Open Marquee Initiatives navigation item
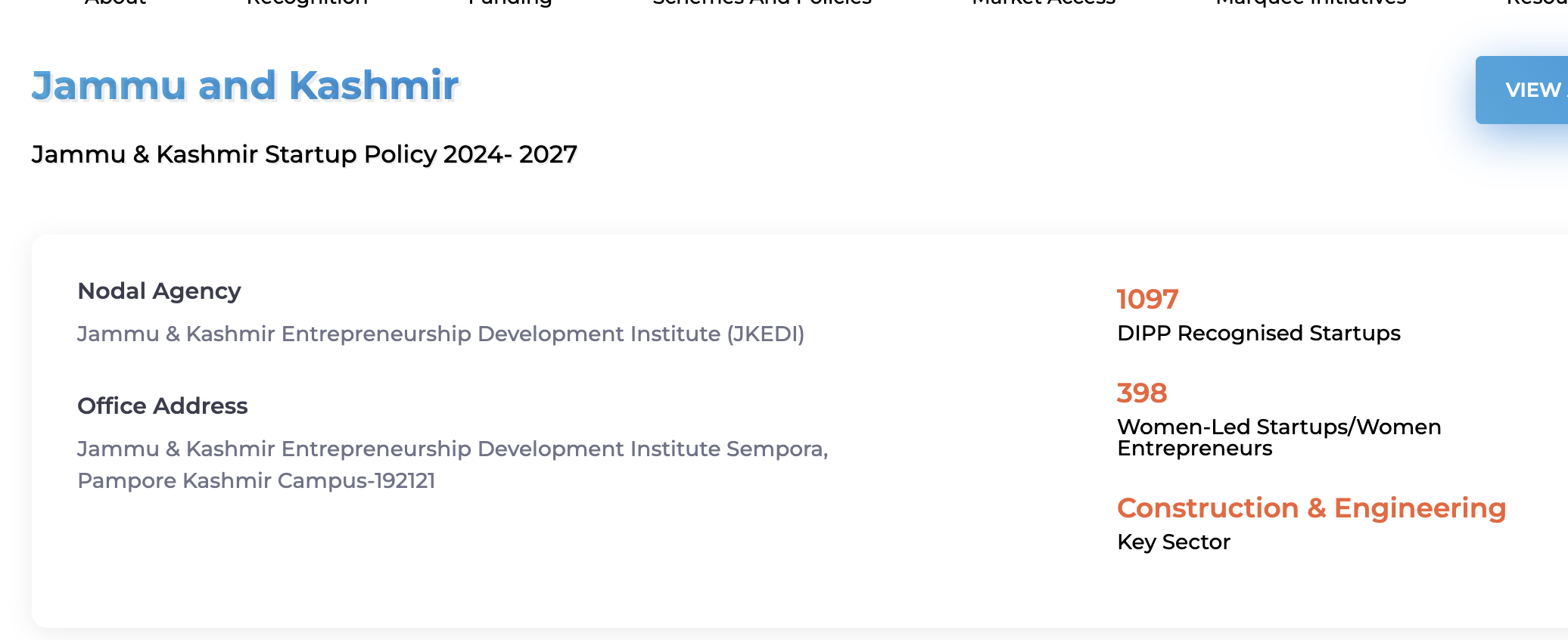Image resolution: width=1568 pixels, height=640 pixels. coord(1311,2)
